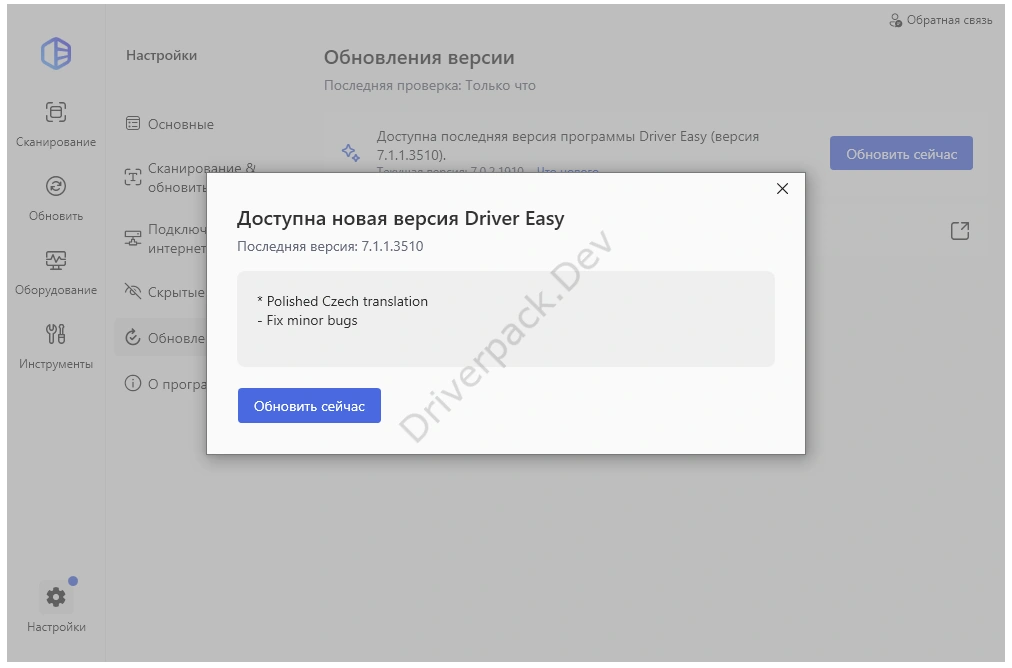Click the Driver Easy logo icon

point(56,53)
